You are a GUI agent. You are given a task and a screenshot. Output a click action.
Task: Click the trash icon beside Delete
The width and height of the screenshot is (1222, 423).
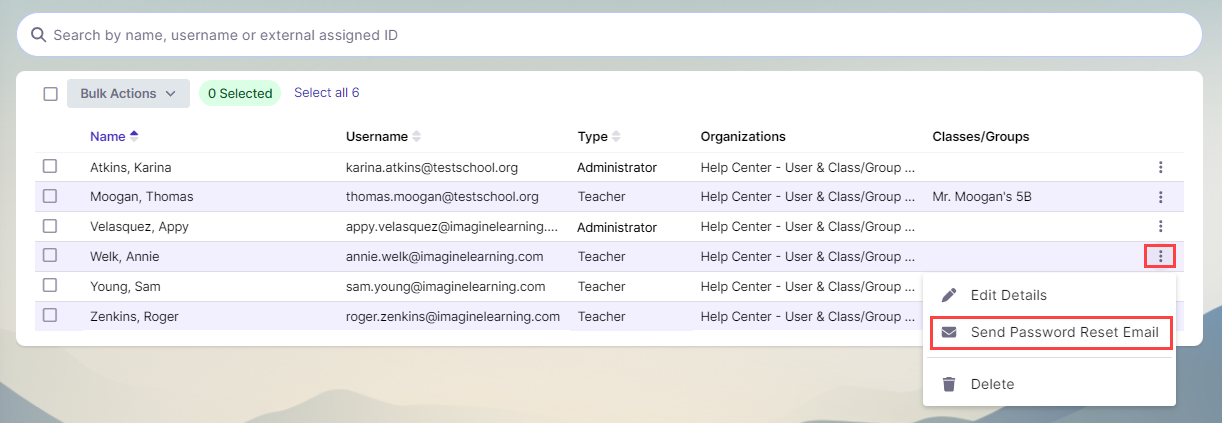949,384
